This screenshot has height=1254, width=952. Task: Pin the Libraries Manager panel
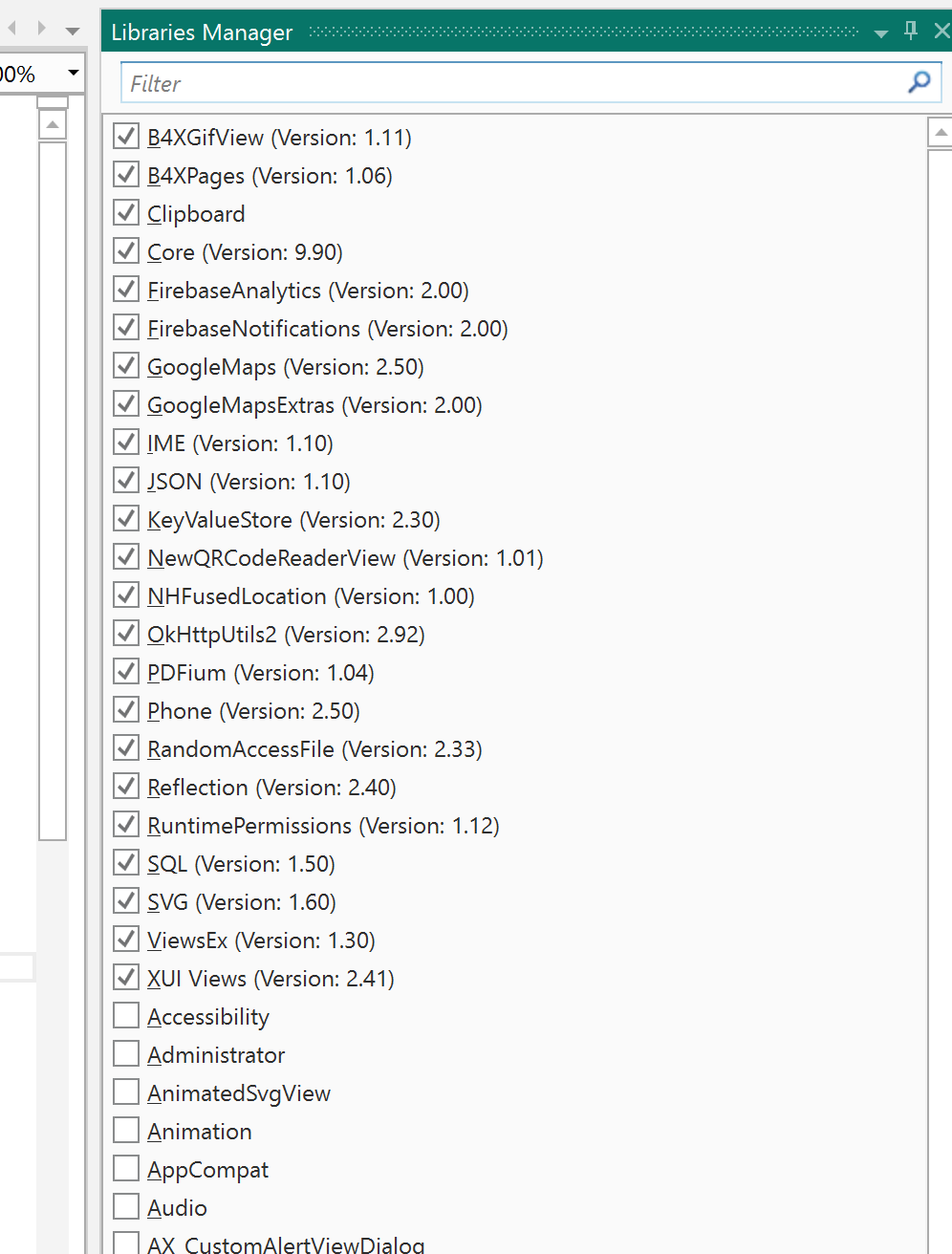tap(911, 31)
